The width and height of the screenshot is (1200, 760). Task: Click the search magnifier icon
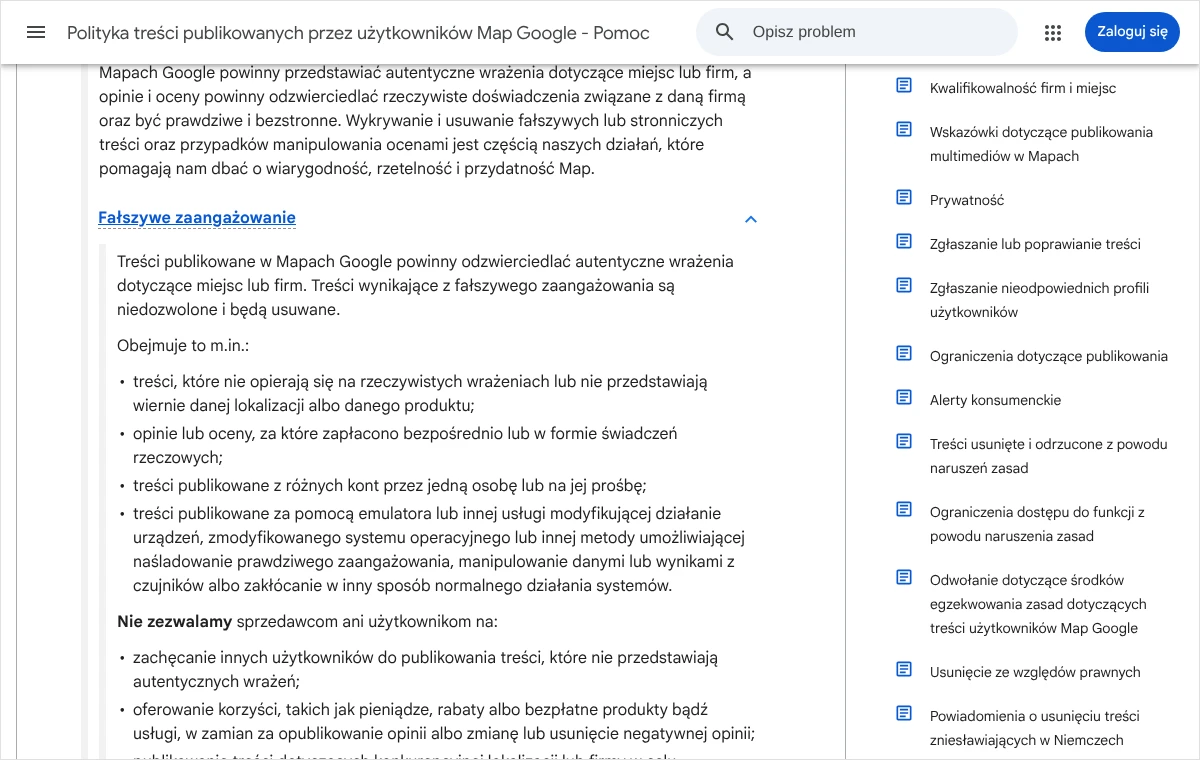[x=725, y=32]
